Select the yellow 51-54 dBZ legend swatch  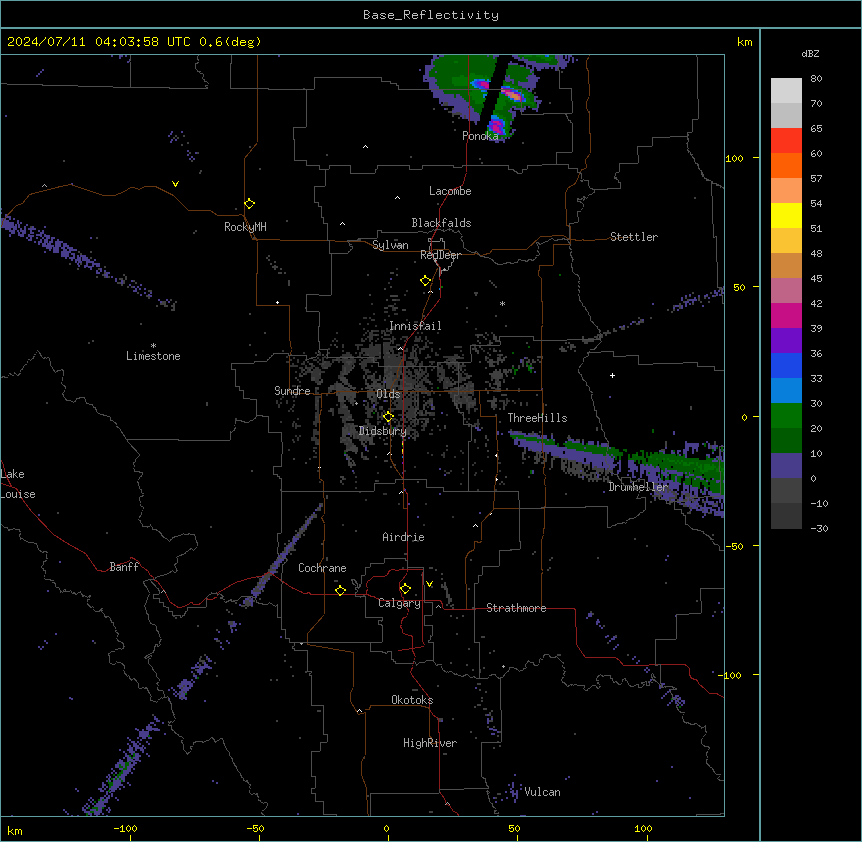point(786,215)
